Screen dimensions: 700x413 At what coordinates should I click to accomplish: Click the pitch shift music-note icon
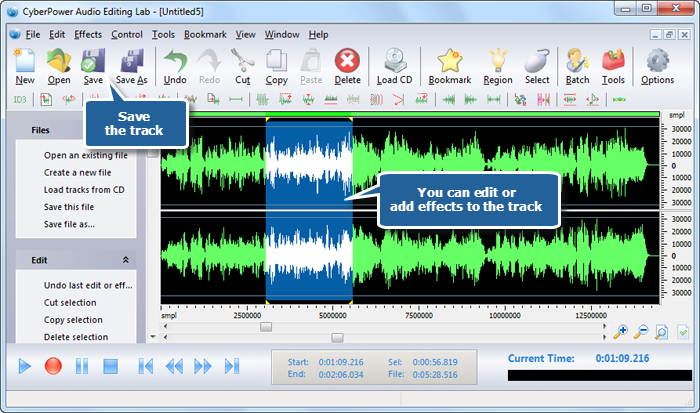pos(592,100)
